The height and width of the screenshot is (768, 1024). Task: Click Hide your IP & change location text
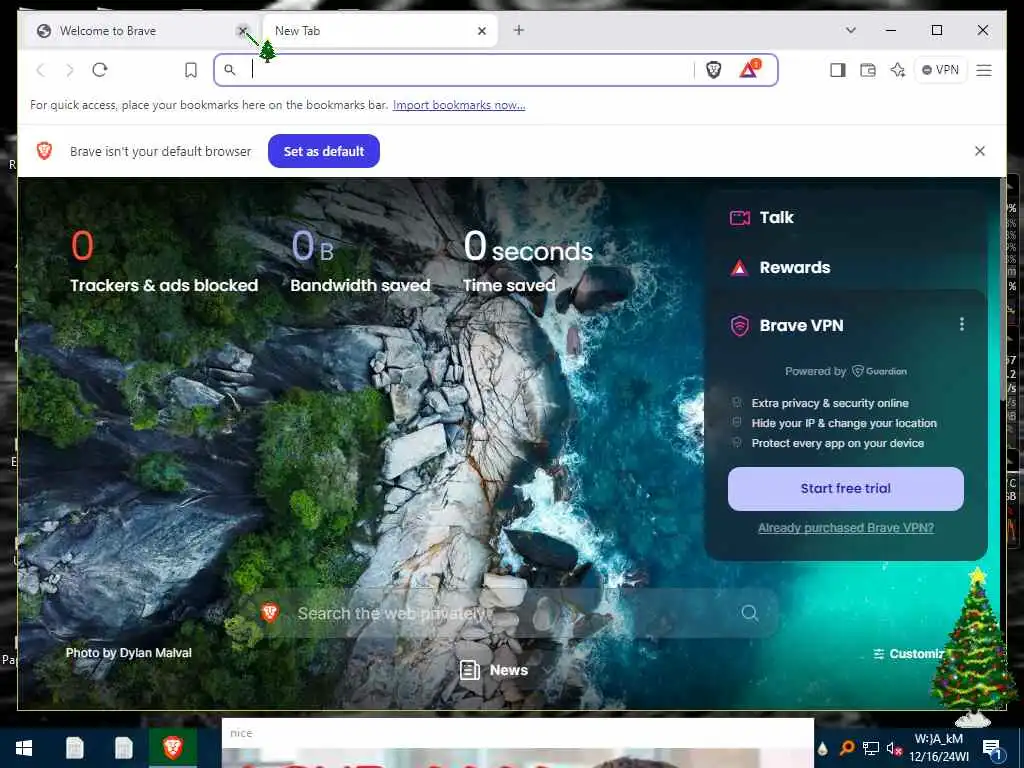click(844, 423)
